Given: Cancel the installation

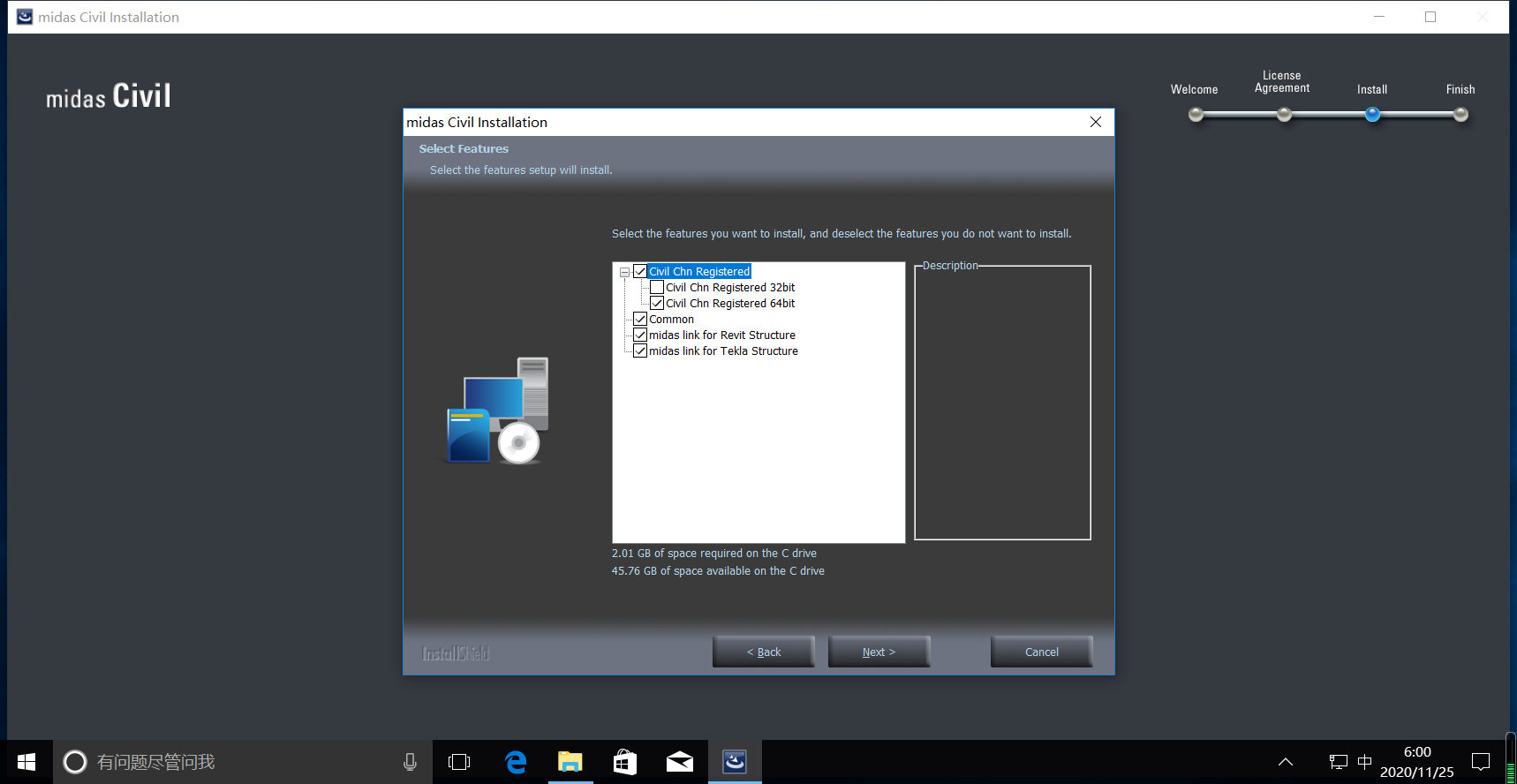Looking at the screenshot, I should pos(1042,652).
